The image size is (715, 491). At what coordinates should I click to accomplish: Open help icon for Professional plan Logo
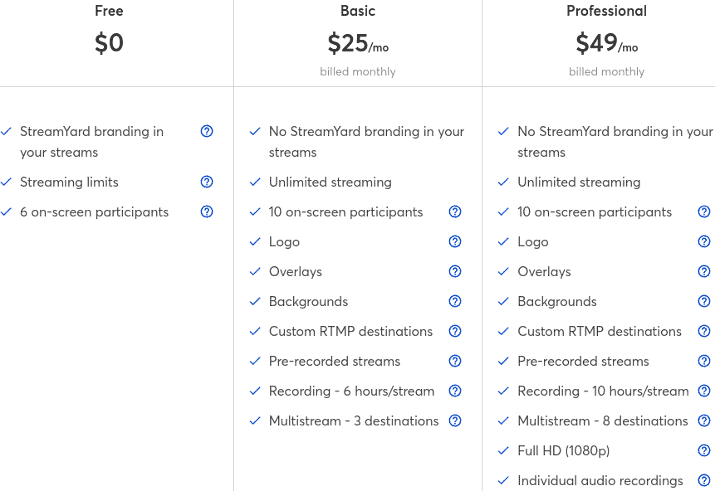tap(704, 241)
